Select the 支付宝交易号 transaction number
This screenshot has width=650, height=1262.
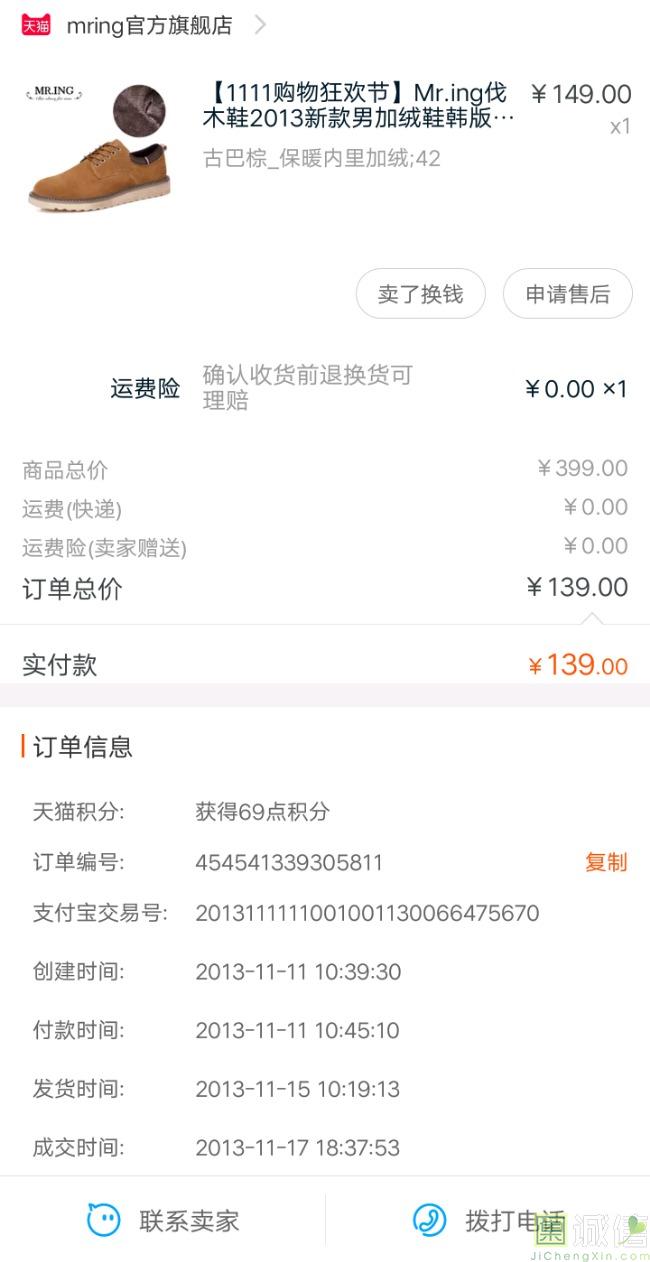click(x=367, y=913)
